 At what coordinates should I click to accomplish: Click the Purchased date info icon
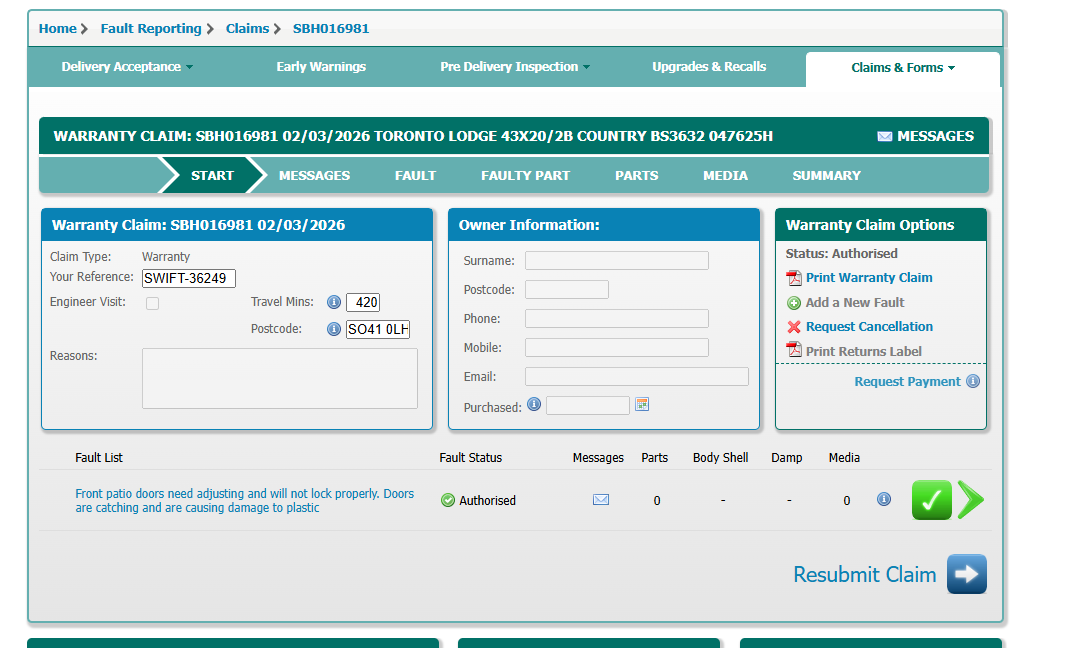click(x=534, y=404)
